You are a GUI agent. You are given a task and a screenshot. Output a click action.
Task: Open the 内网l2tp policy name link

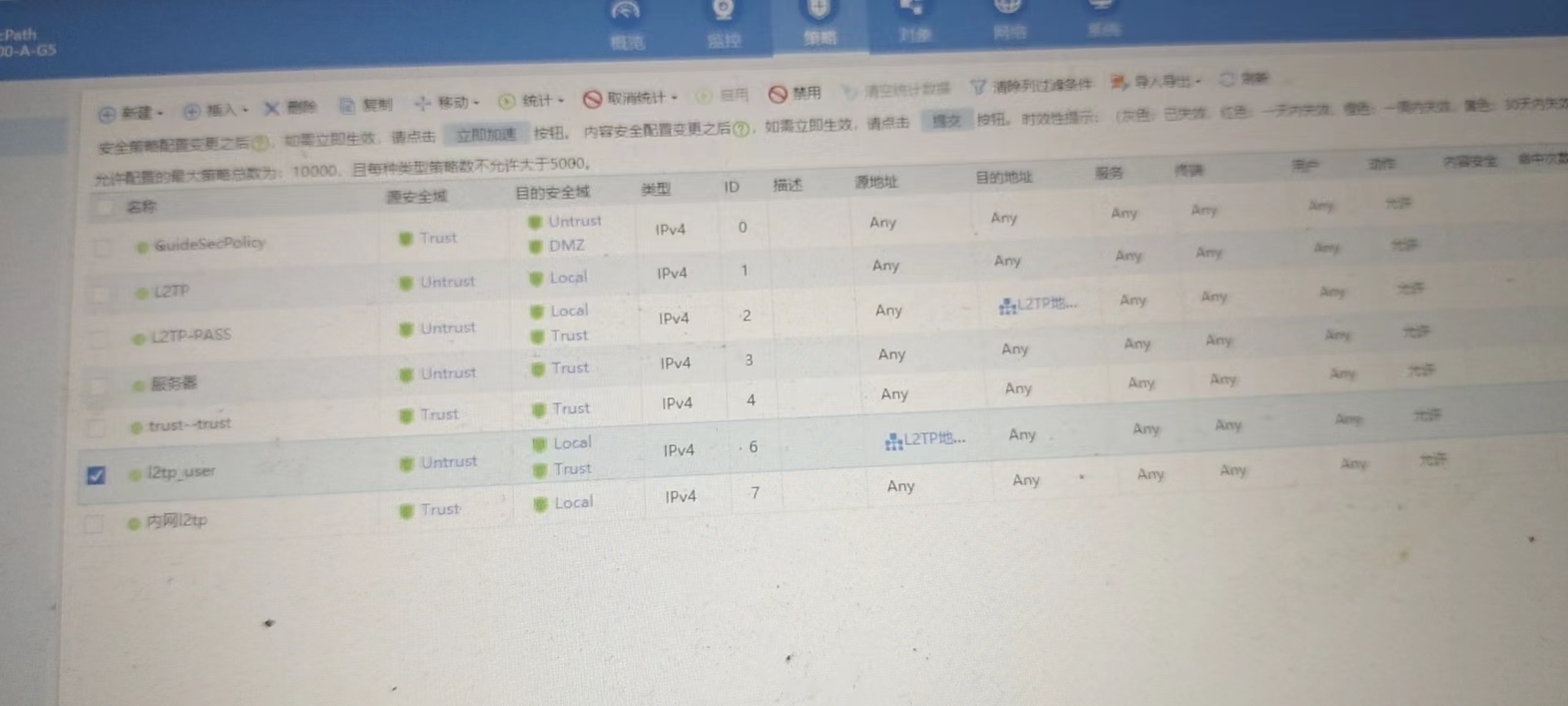pos(176,521)
